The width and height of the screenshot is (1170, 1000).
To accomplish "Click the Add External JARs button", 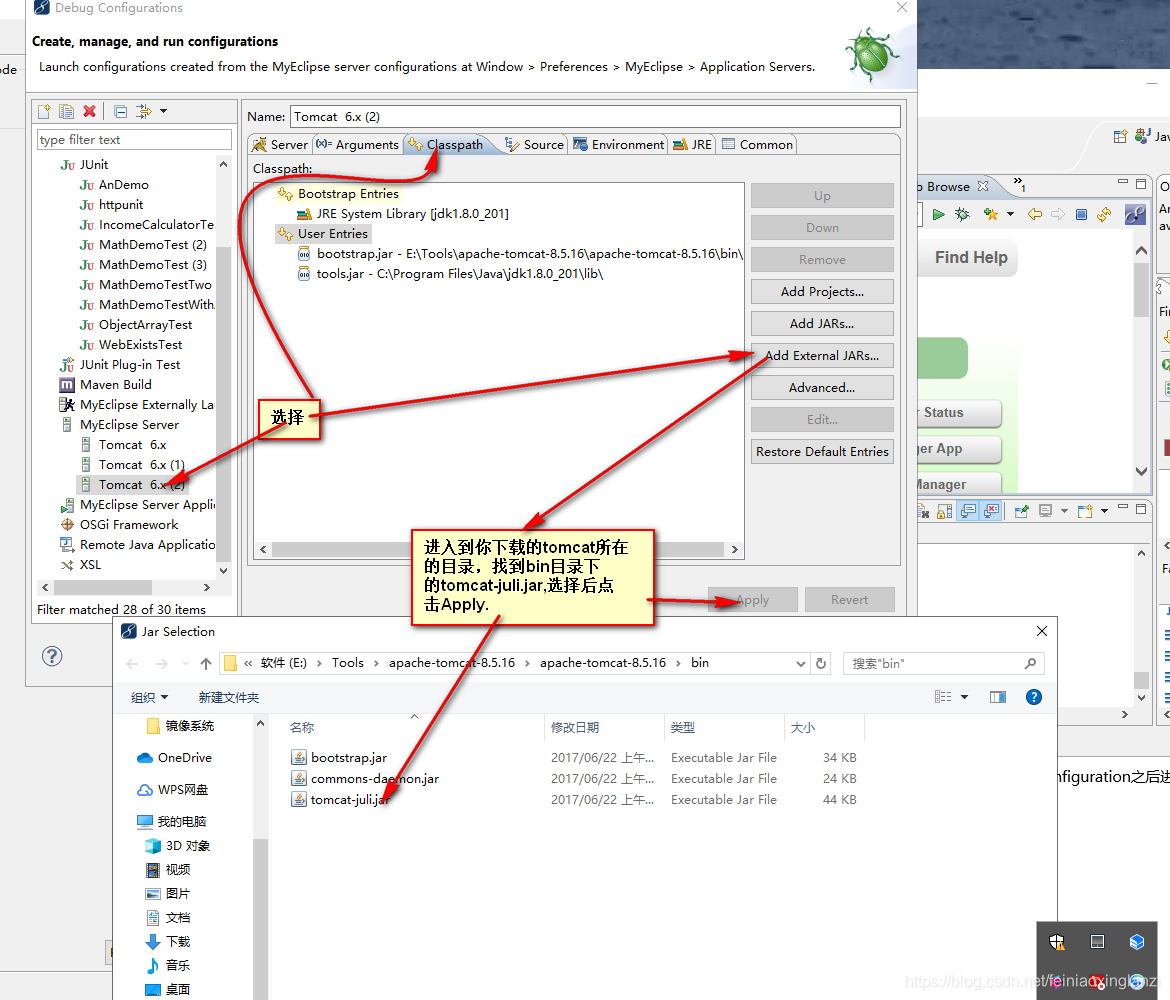I will click(822, 355).
